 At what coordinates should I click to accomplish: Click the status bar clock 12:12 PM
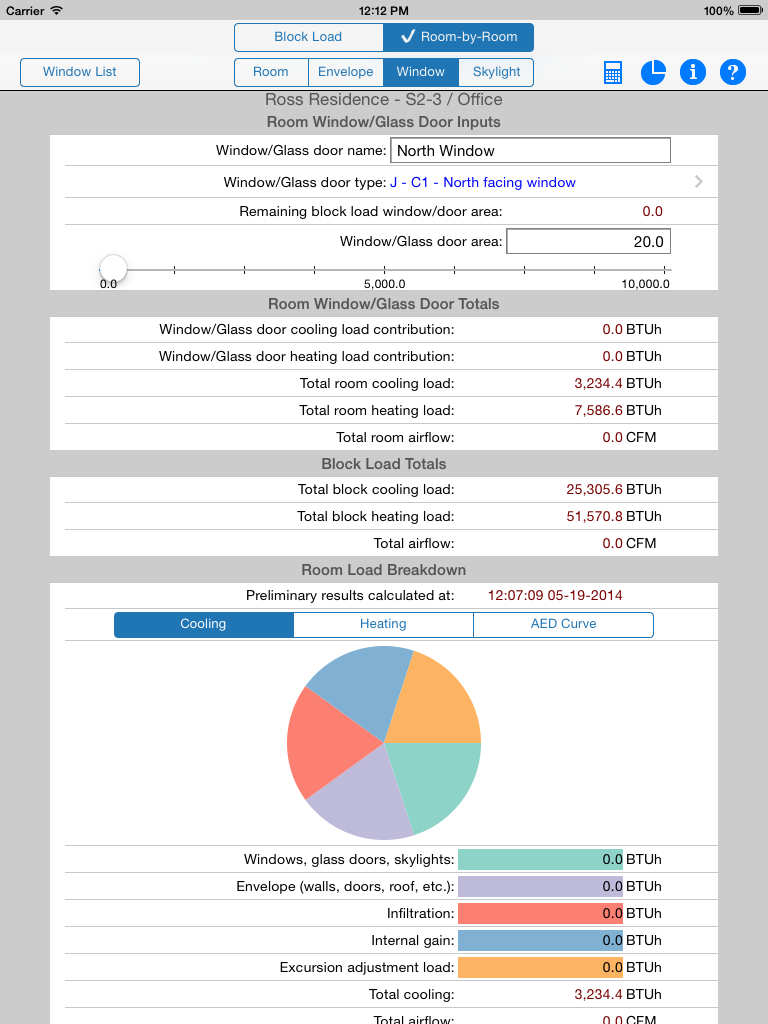(383, 10)
